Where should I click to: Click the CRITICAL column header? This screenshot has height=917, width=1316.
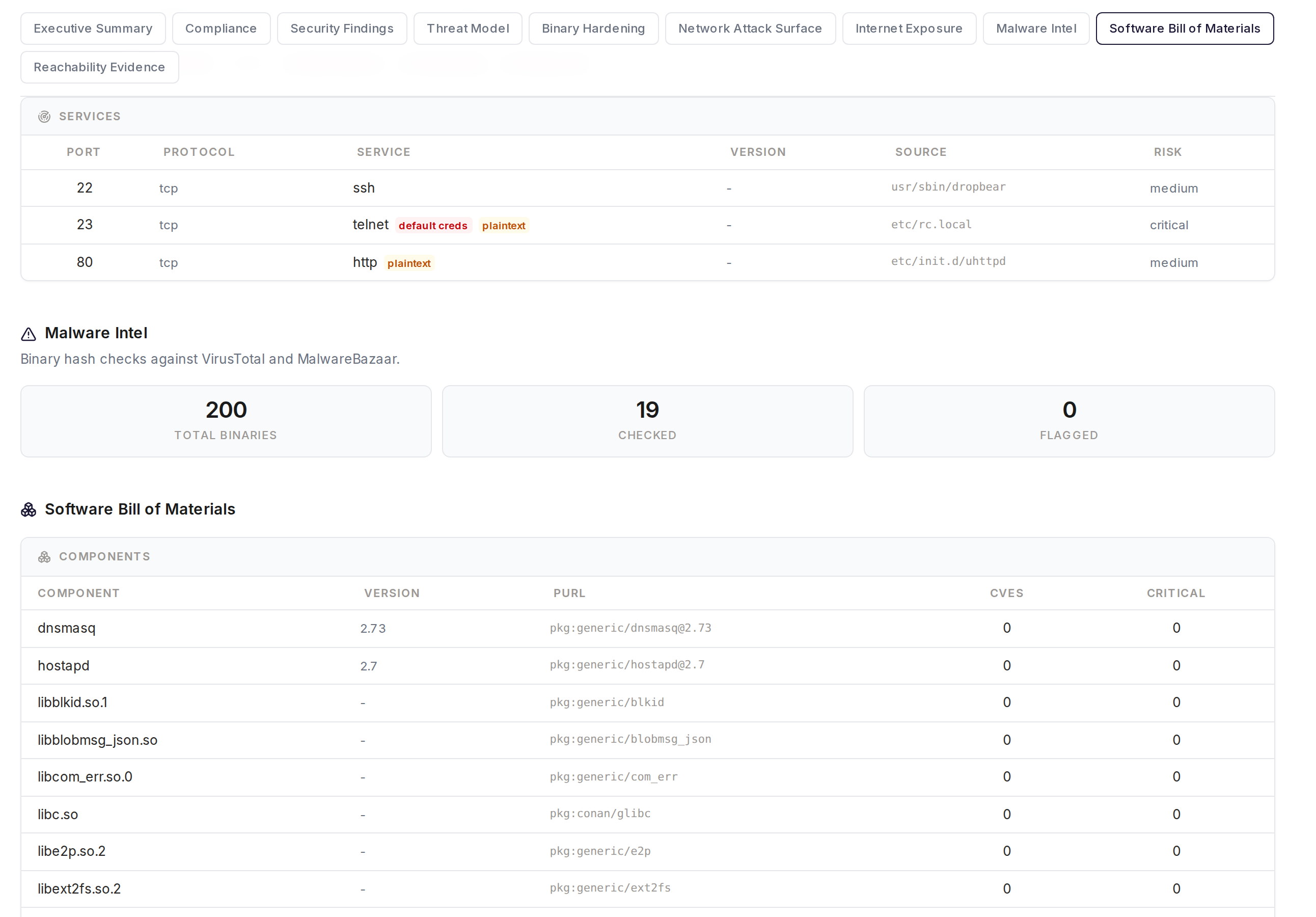coord(1175,594)
